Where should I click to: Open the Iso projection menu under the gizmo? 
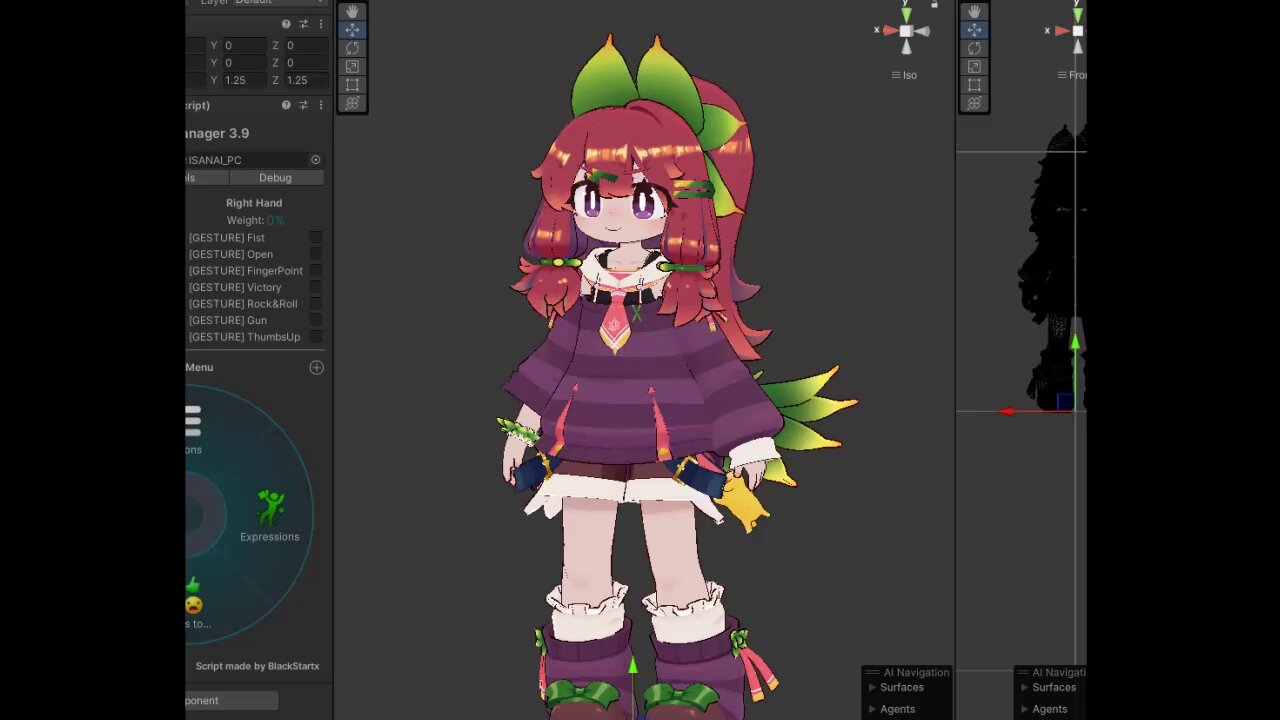(904, 75)
